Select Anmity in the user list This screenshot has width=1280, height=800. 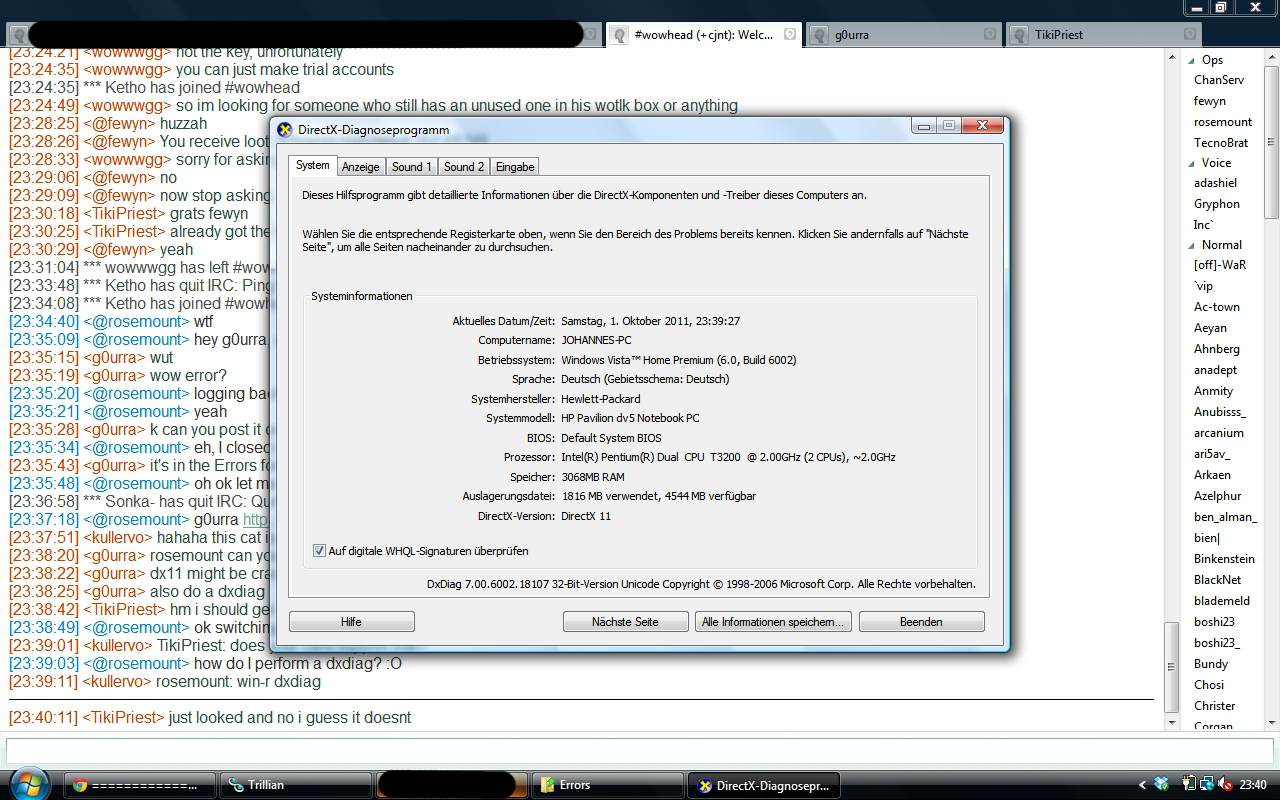[1214, 391]
